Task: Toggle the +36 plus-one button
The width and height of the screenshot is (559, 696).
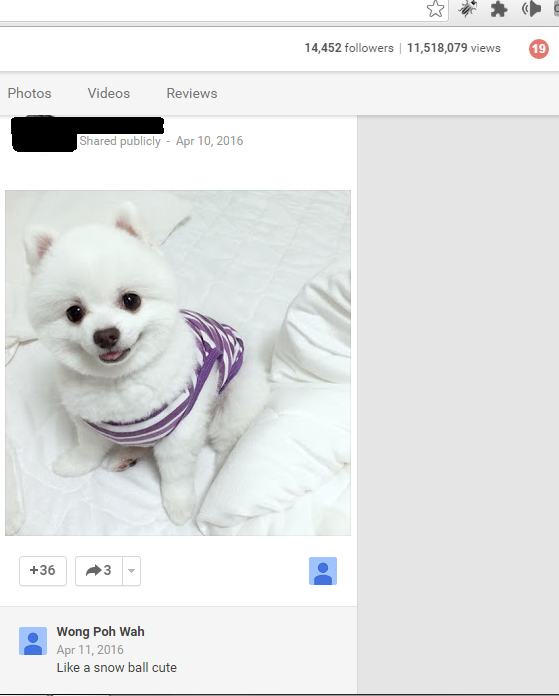Action: pyautogui.click(x=43, y=571)
